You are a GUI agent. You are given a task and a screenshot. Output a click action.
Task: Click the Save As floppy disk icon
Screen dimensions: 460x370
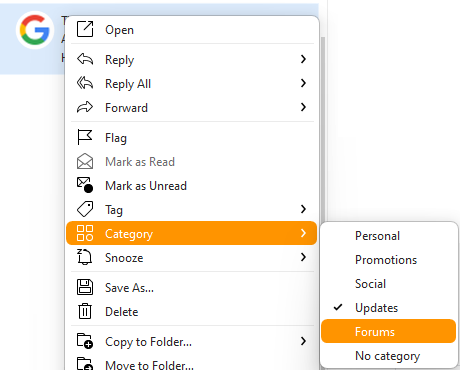pos(85,287)
